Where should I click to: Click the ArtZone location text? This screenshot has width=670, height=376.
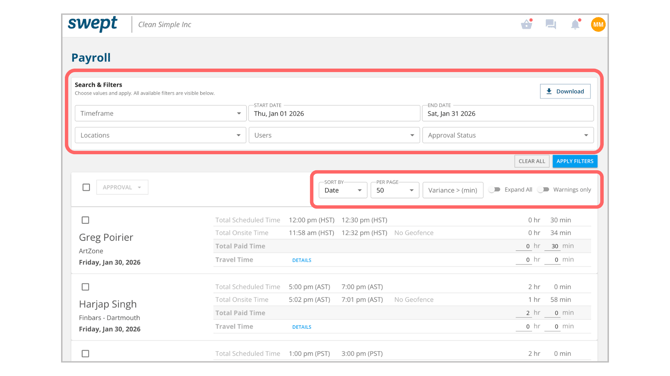click(x=91, y=251)
